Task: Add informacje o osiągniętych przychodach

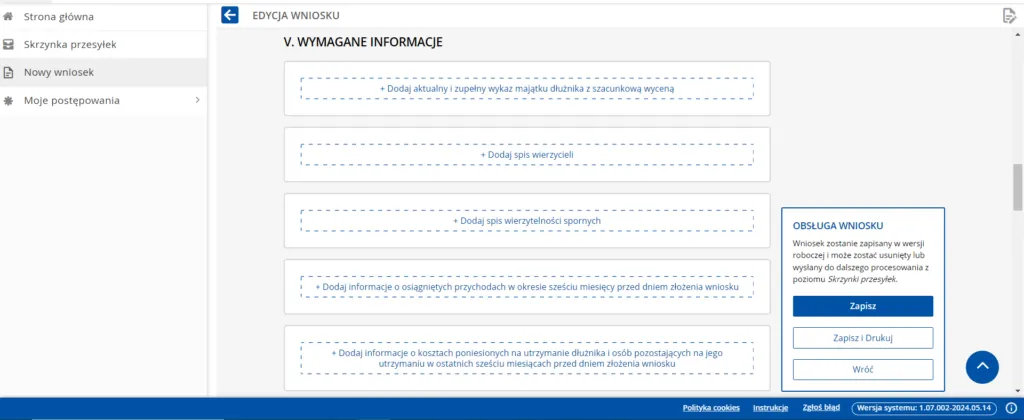Action: pos(527,287)
